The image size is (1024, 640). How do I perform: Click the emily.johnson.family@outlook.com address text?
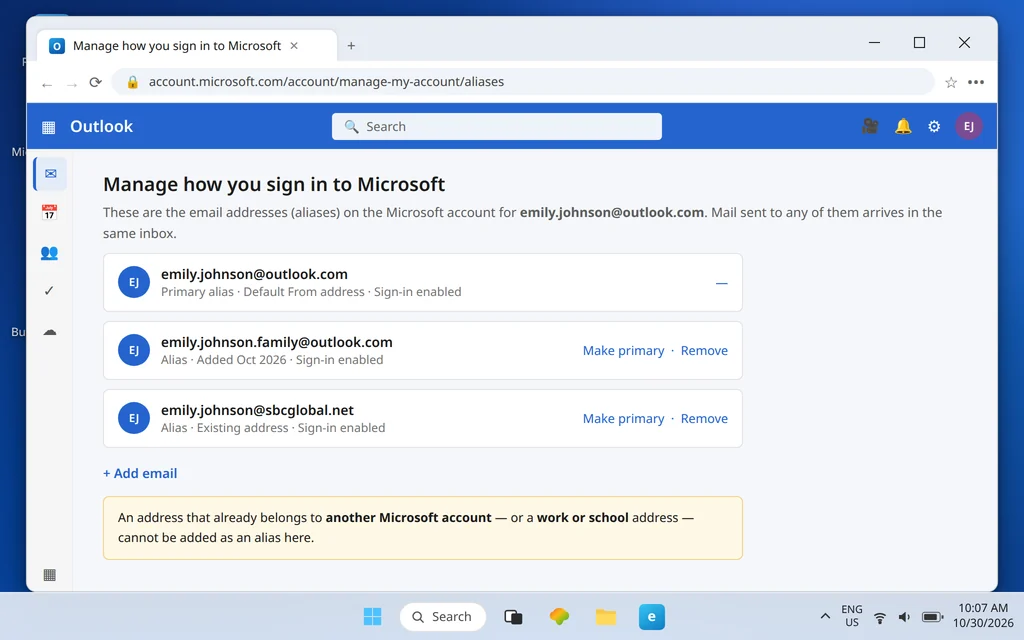[277, 342]
